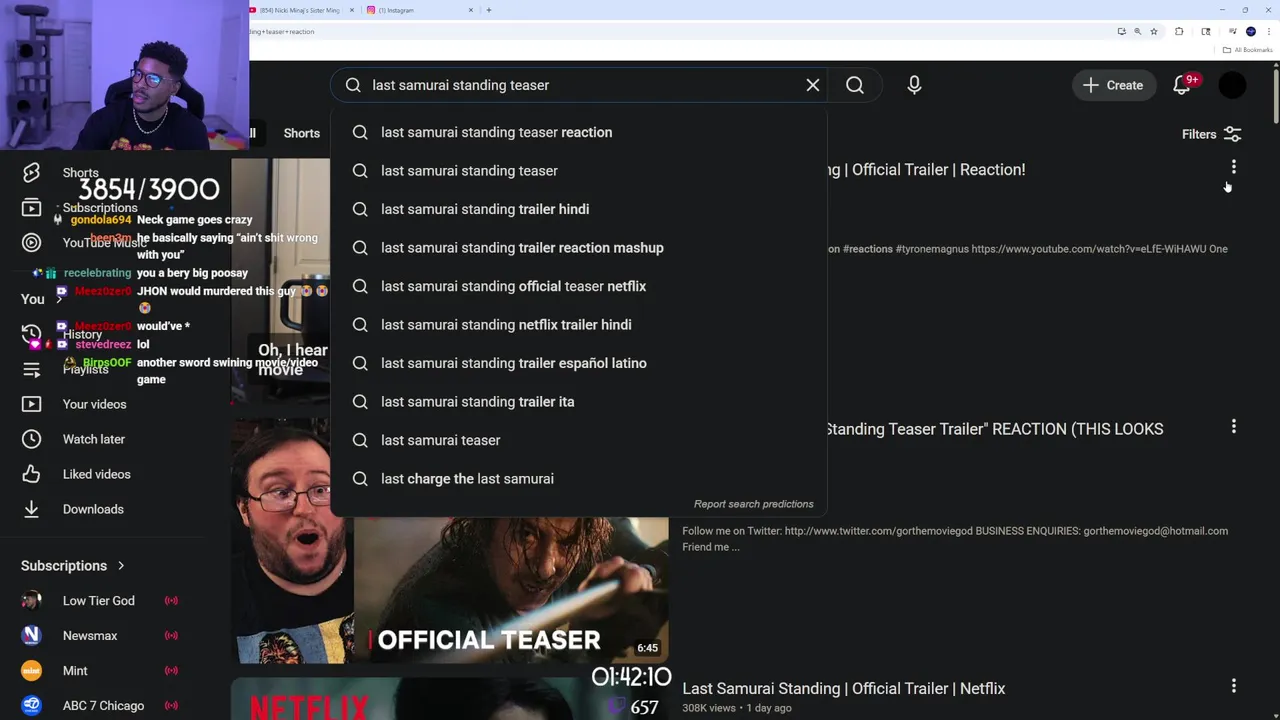Choose suggestion 'trailer reaction mashup'
The height and width of the screenshot is (720, 1280).
click(x=578, y=248)
